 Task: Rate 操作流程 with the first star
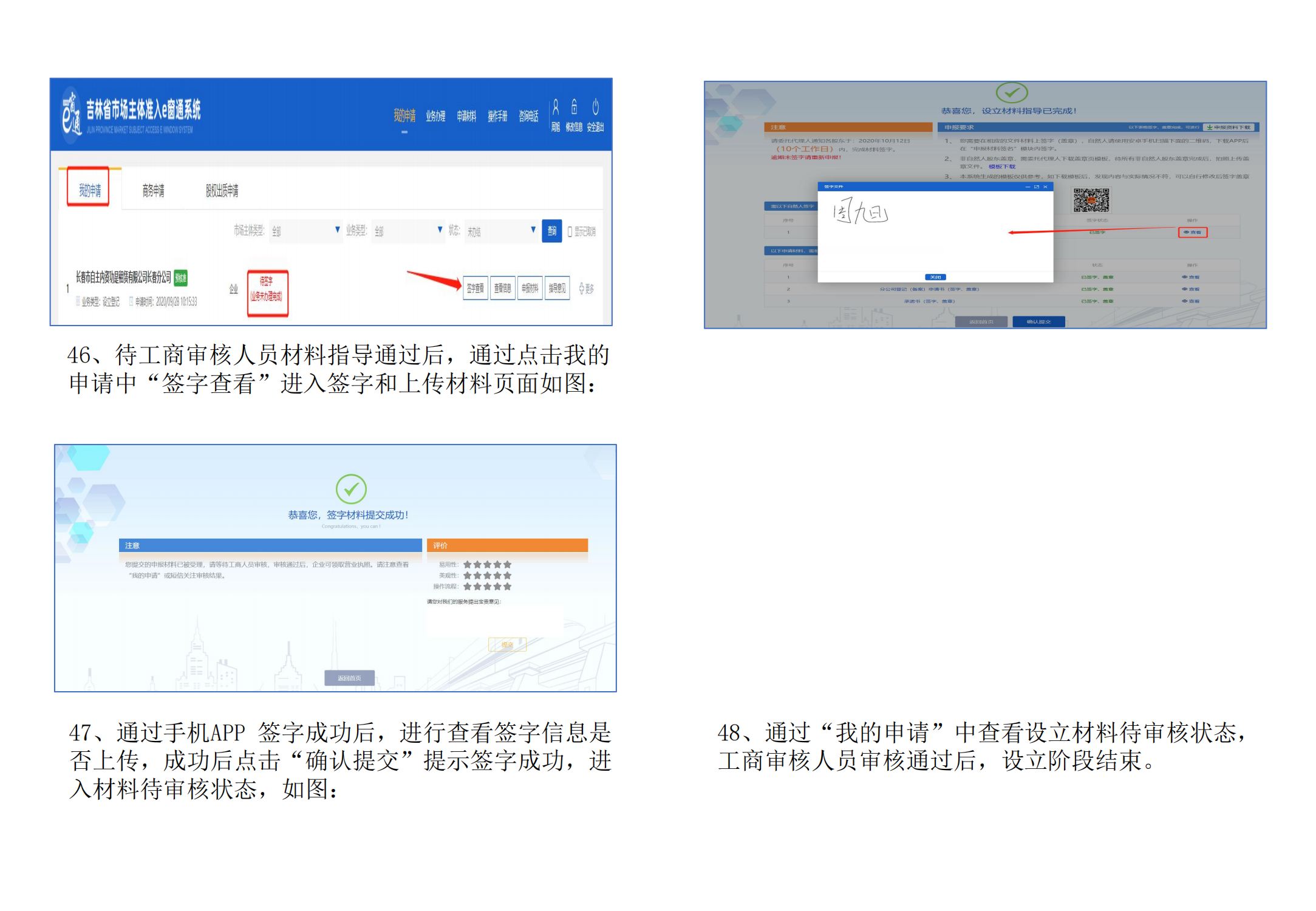468,587
